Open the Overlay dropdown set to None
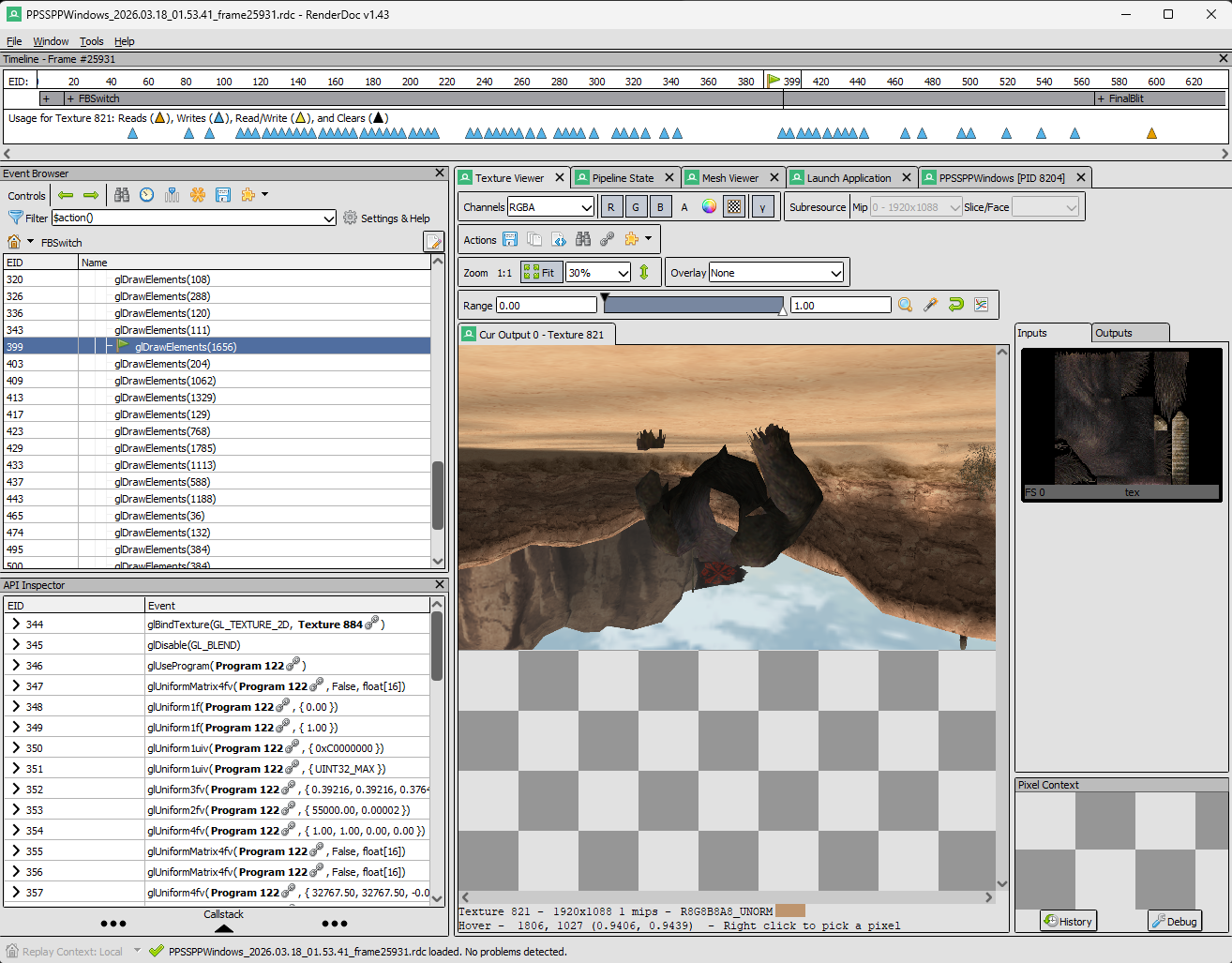Image resolution: width=1232 pixels, height=963 pixels. (x=776, y=273)
